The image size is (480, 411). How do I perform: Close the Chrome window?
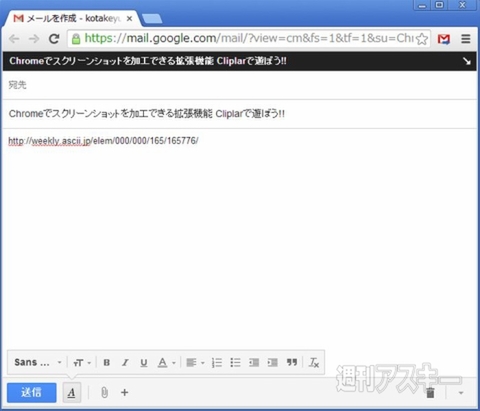462,5
